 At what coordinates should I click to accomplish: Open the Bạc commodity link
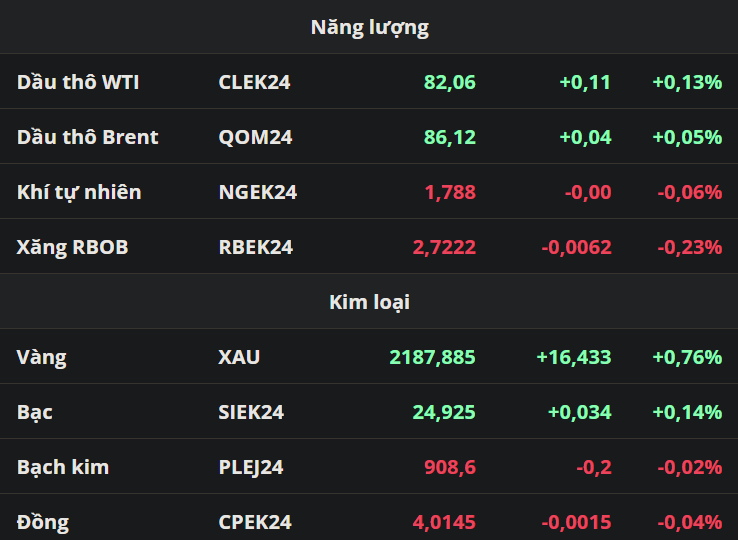(35, 412)
